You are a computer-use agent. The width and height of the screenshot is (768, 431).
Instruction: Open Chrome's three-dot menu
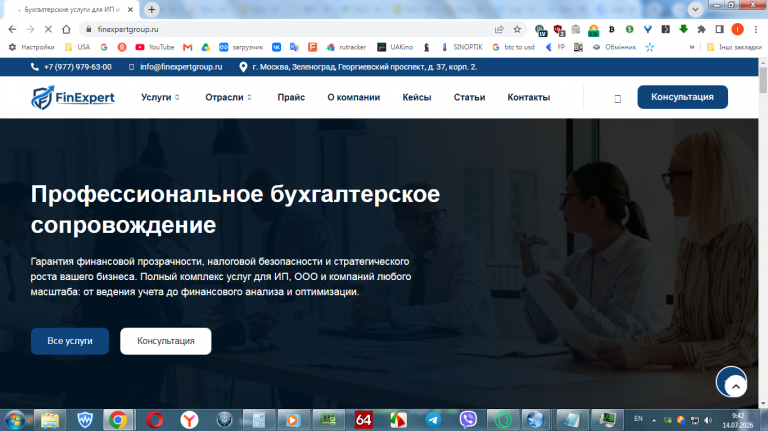pos(756,29)
